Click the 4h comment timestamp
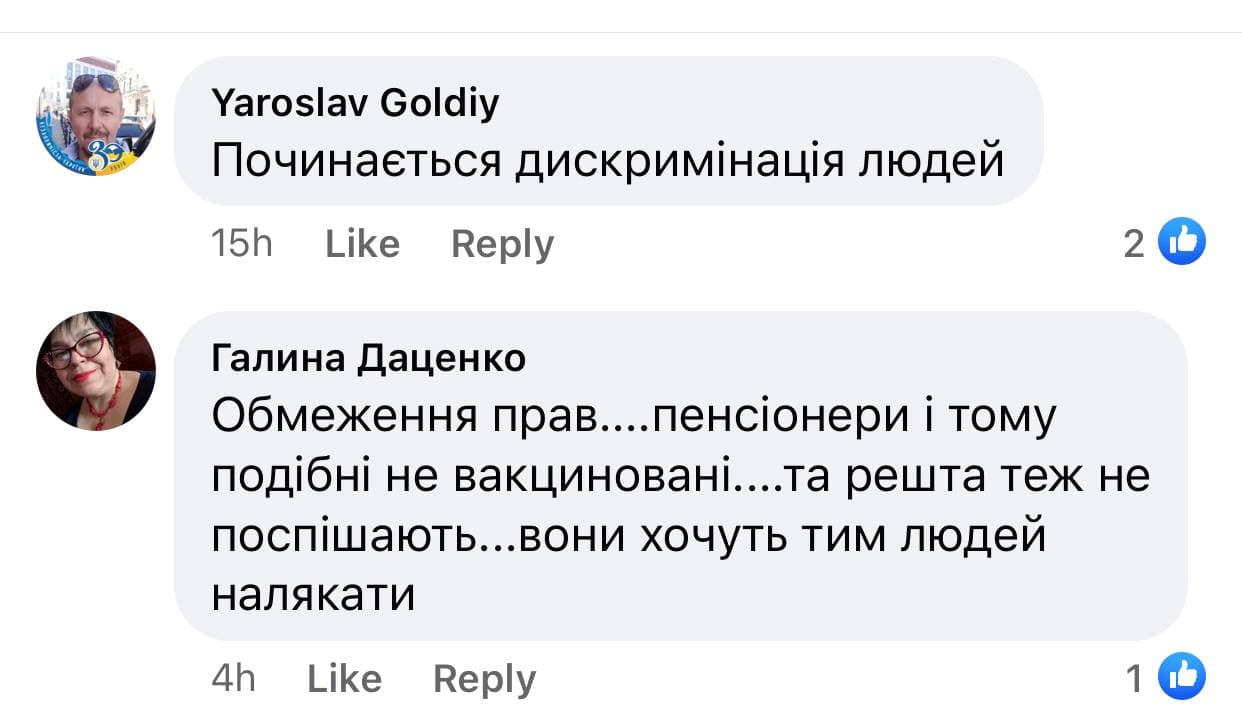Screen dimensions: 1242x711 click(233, 679)
